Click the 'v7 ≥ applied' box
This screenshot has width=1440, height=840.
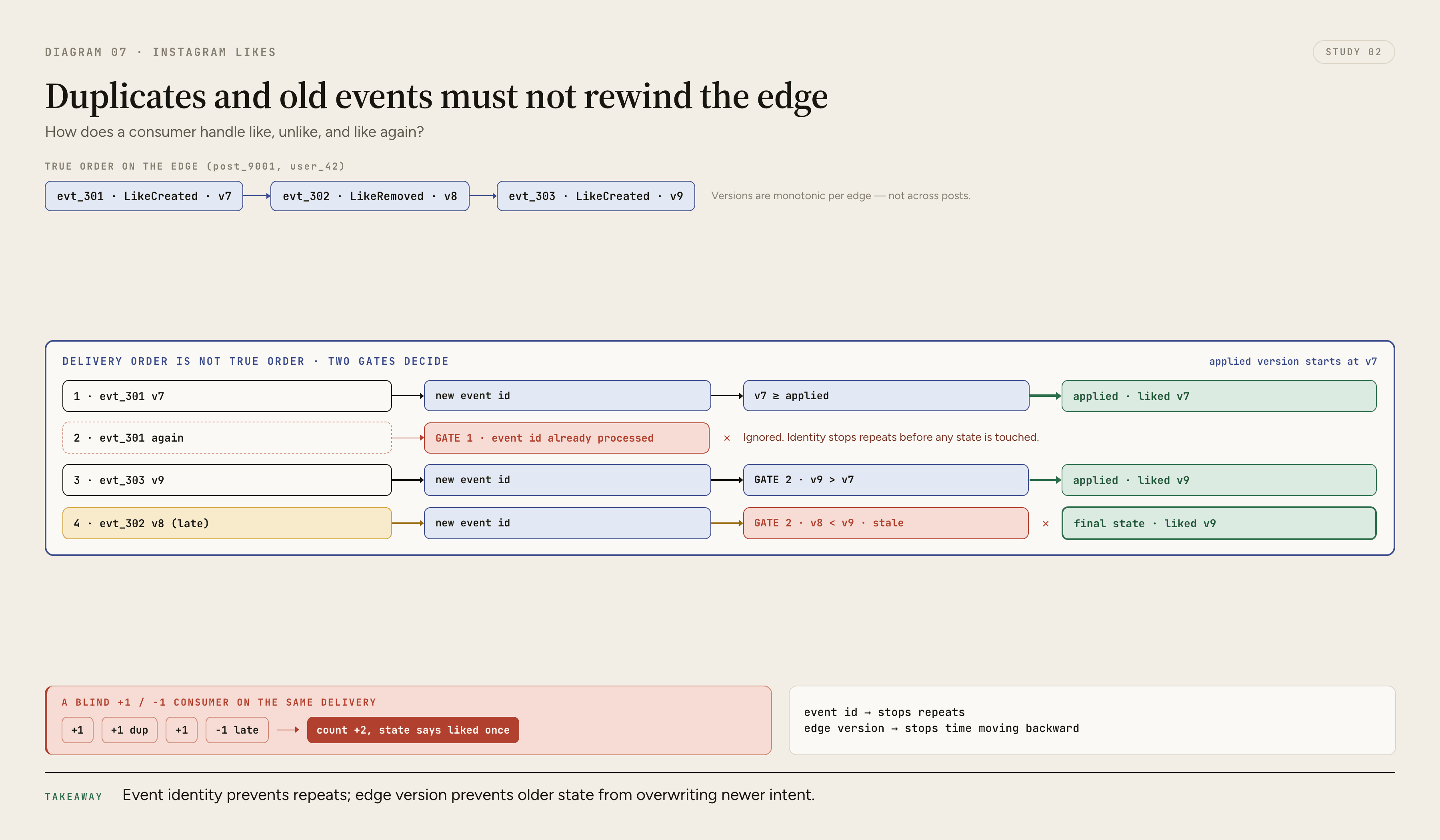coord(886,396)
